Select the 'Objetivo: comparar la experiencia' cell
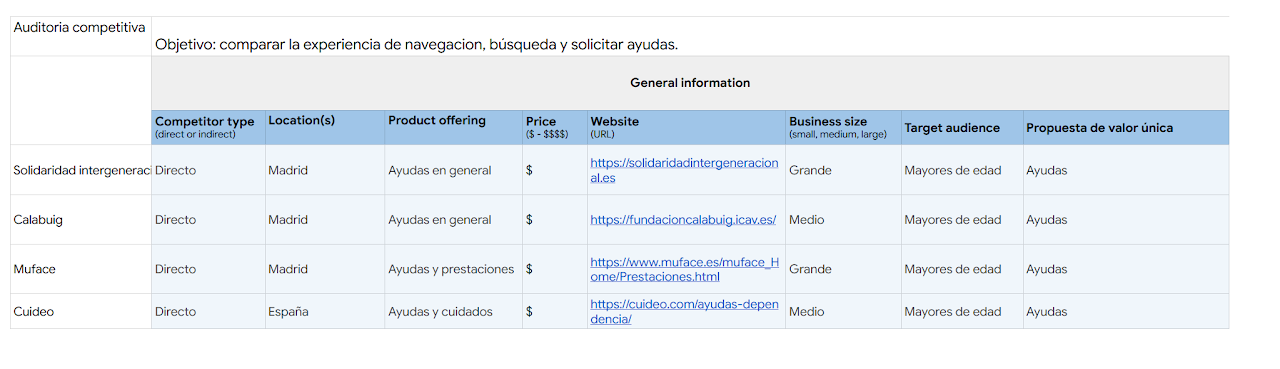Image resolution: width=1280 pixels, height=369 pixels. point(690,36)
